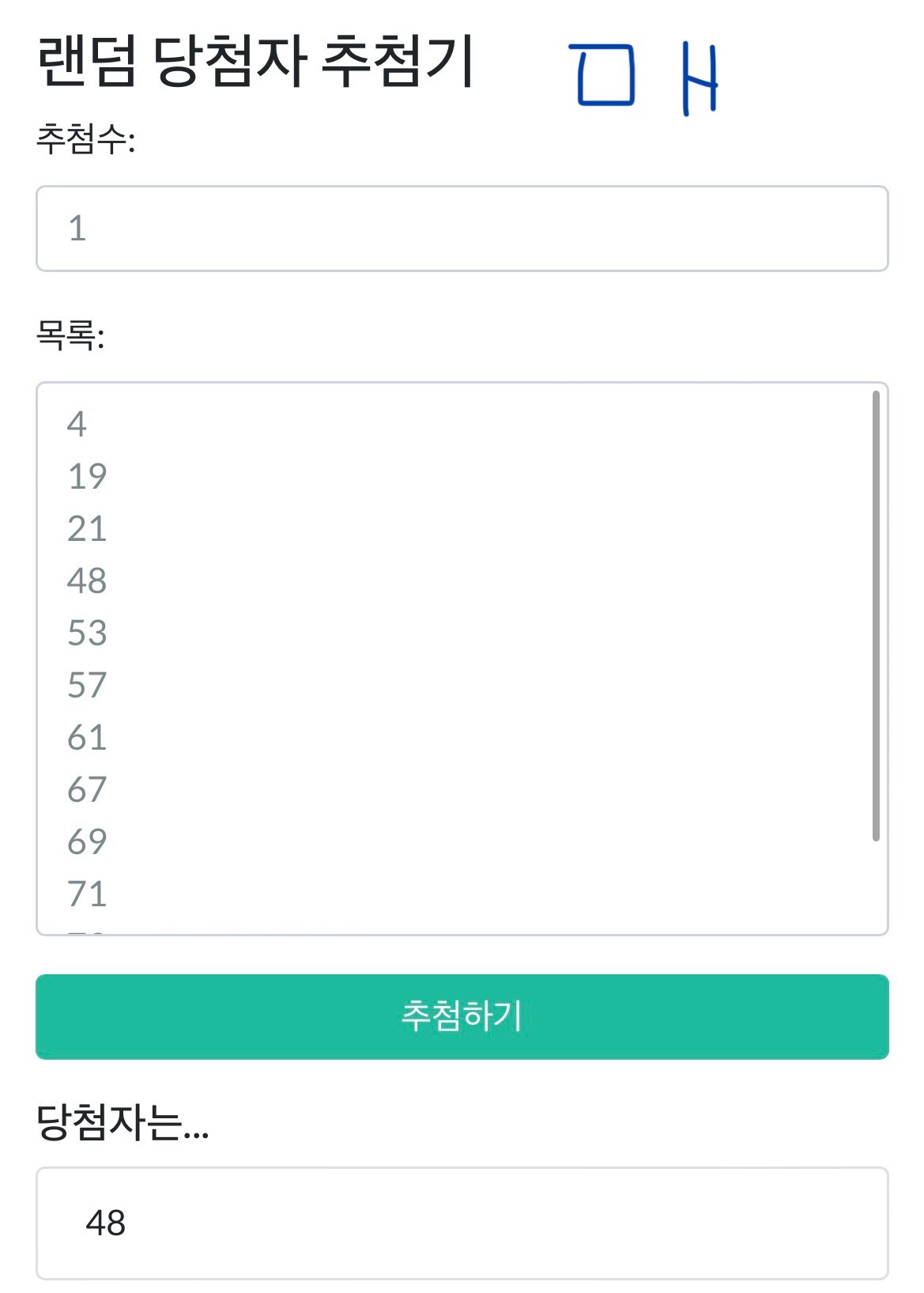Click the 추첨하기 draw button
The image size is (924, 1293).
(462, 1016)
